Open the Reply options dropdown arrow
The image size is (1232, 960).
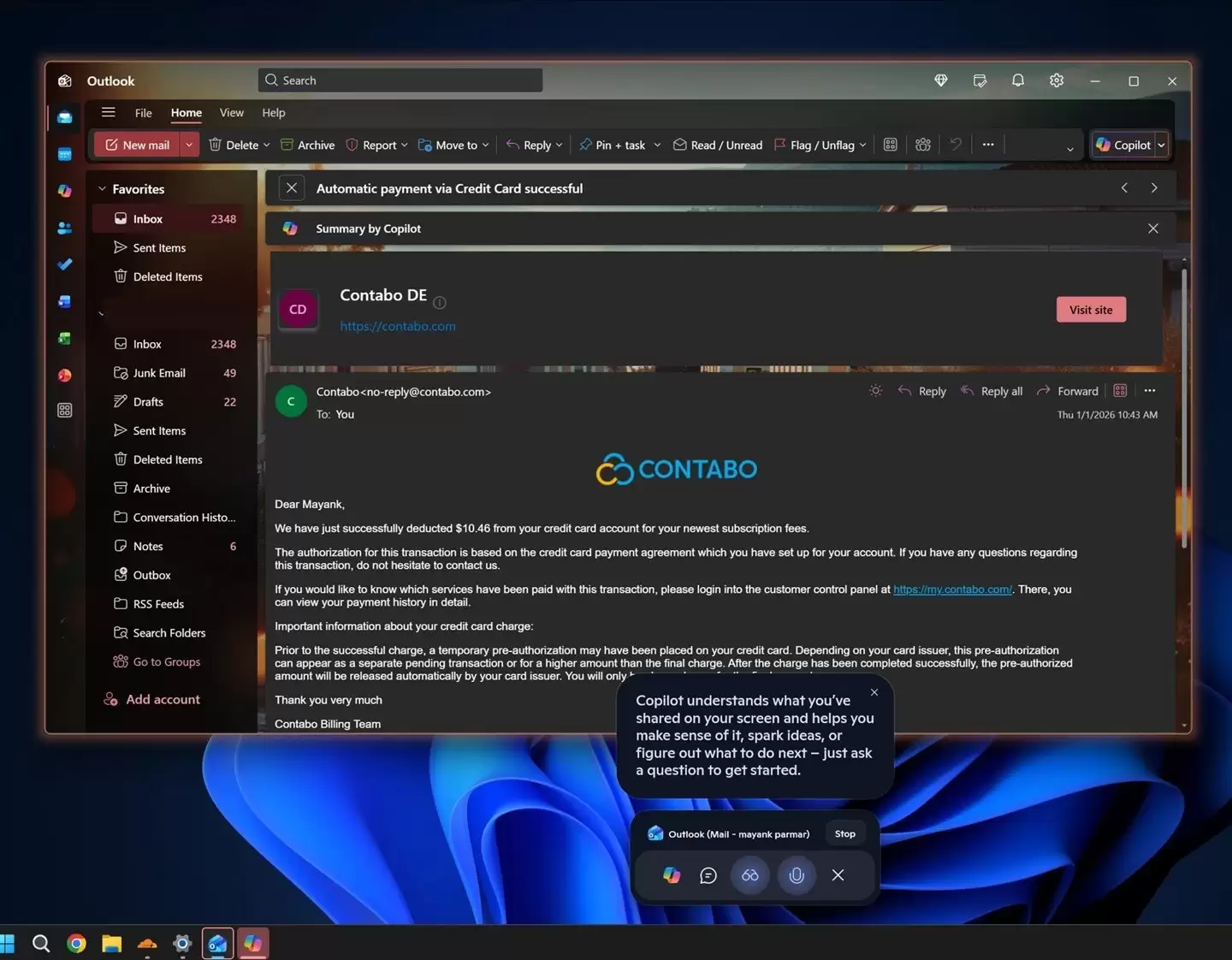point(559,145)
